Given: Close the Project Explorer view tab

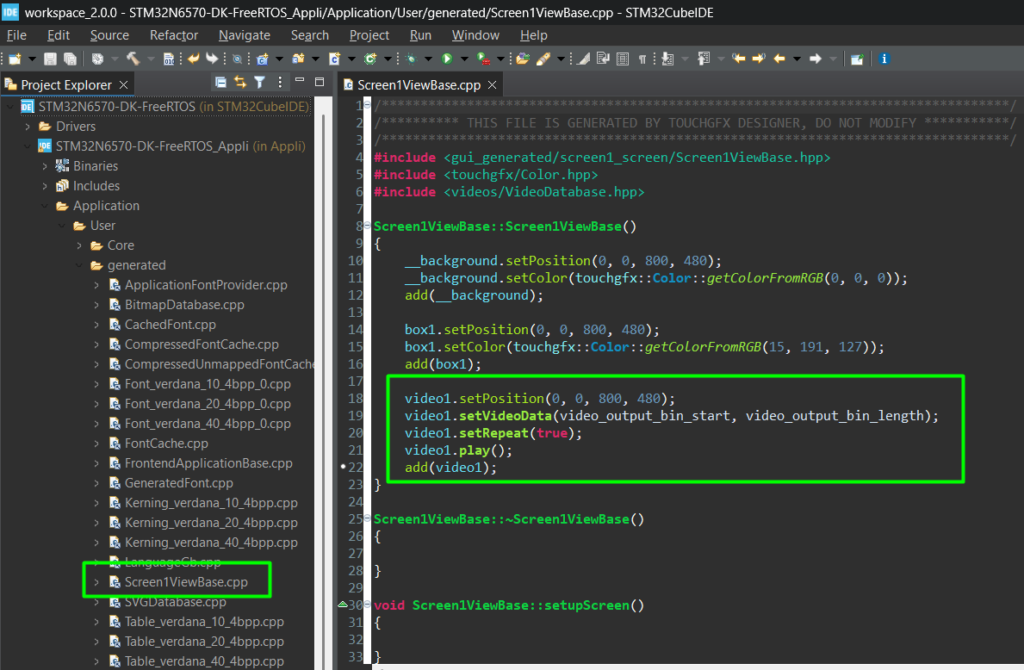Looking at the screenshot, I should 123,85.
